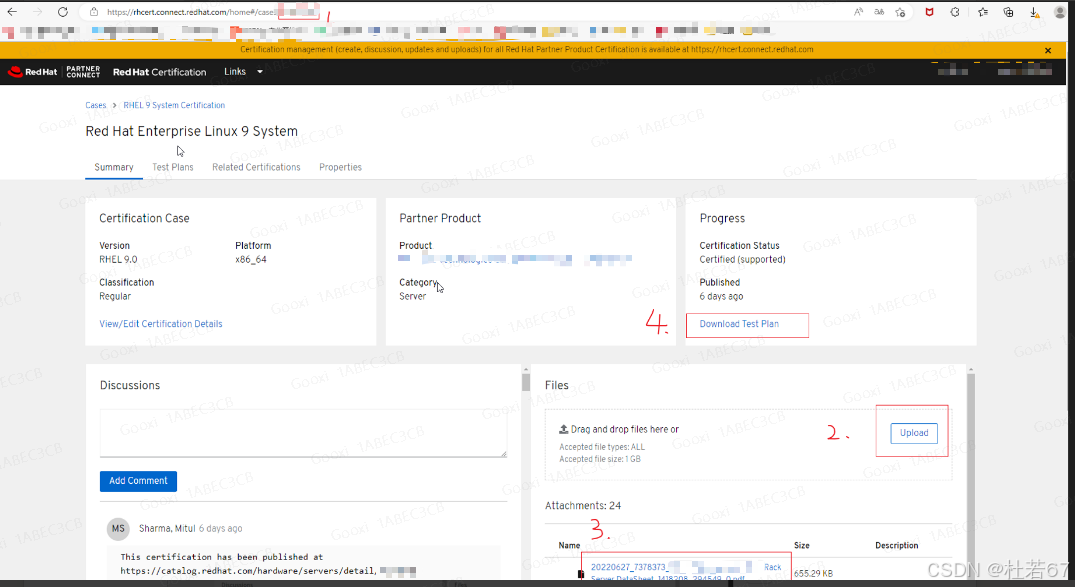Open the Favorites list icon

tap(982, 12)
